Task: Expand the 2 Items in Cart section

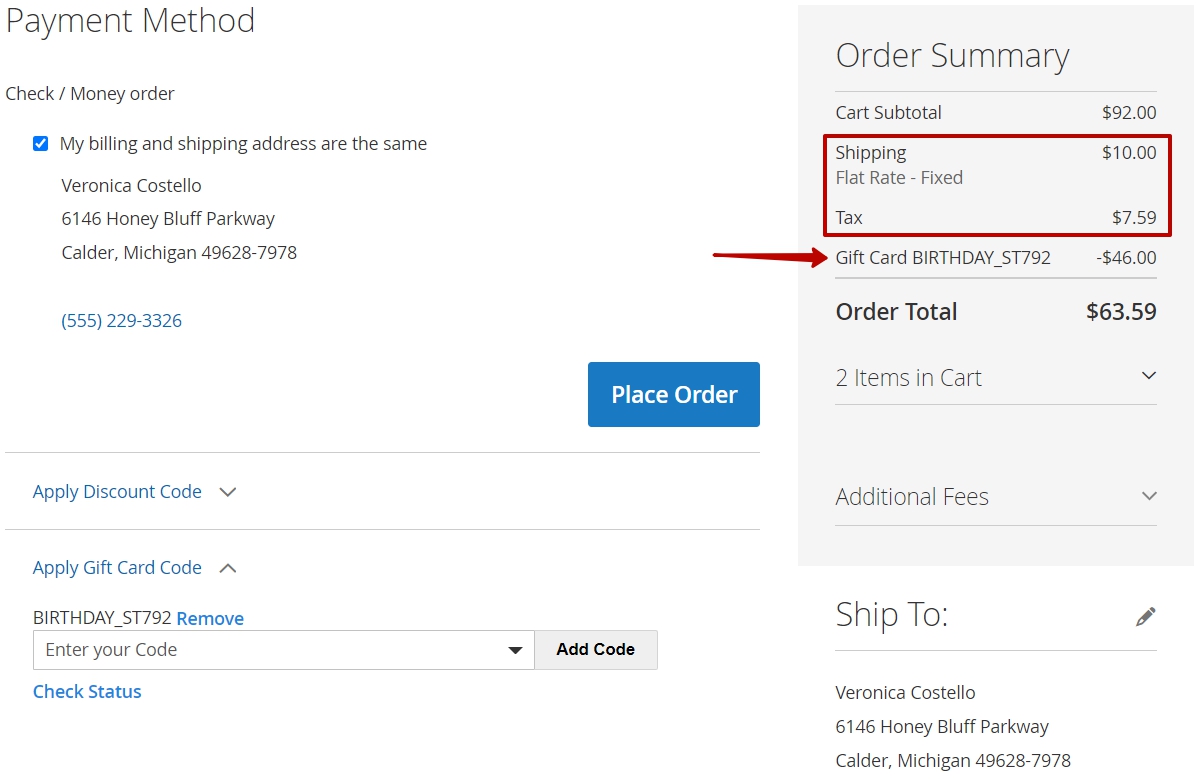Action: click(x=996, y=378)
